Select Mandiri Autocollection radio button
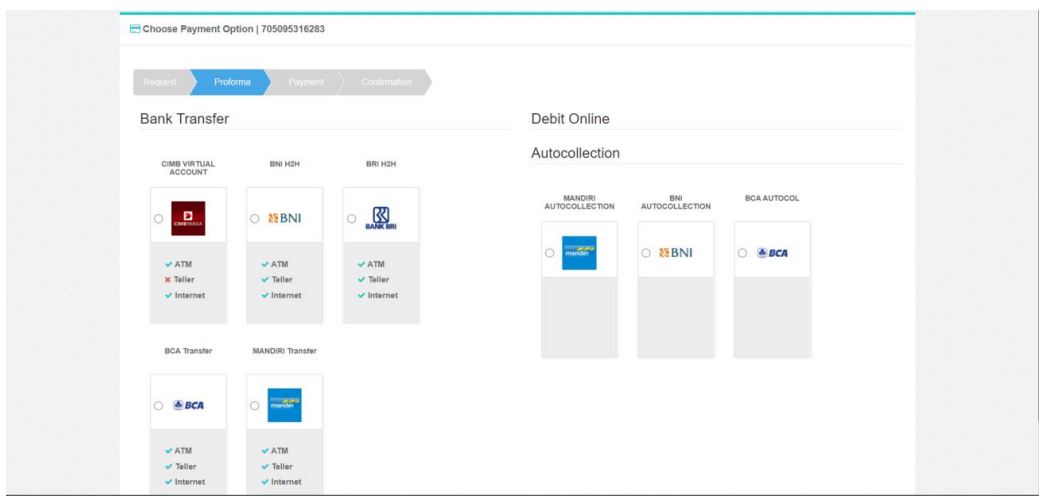This screenshot has width=1042, height=496. (549, 252)
